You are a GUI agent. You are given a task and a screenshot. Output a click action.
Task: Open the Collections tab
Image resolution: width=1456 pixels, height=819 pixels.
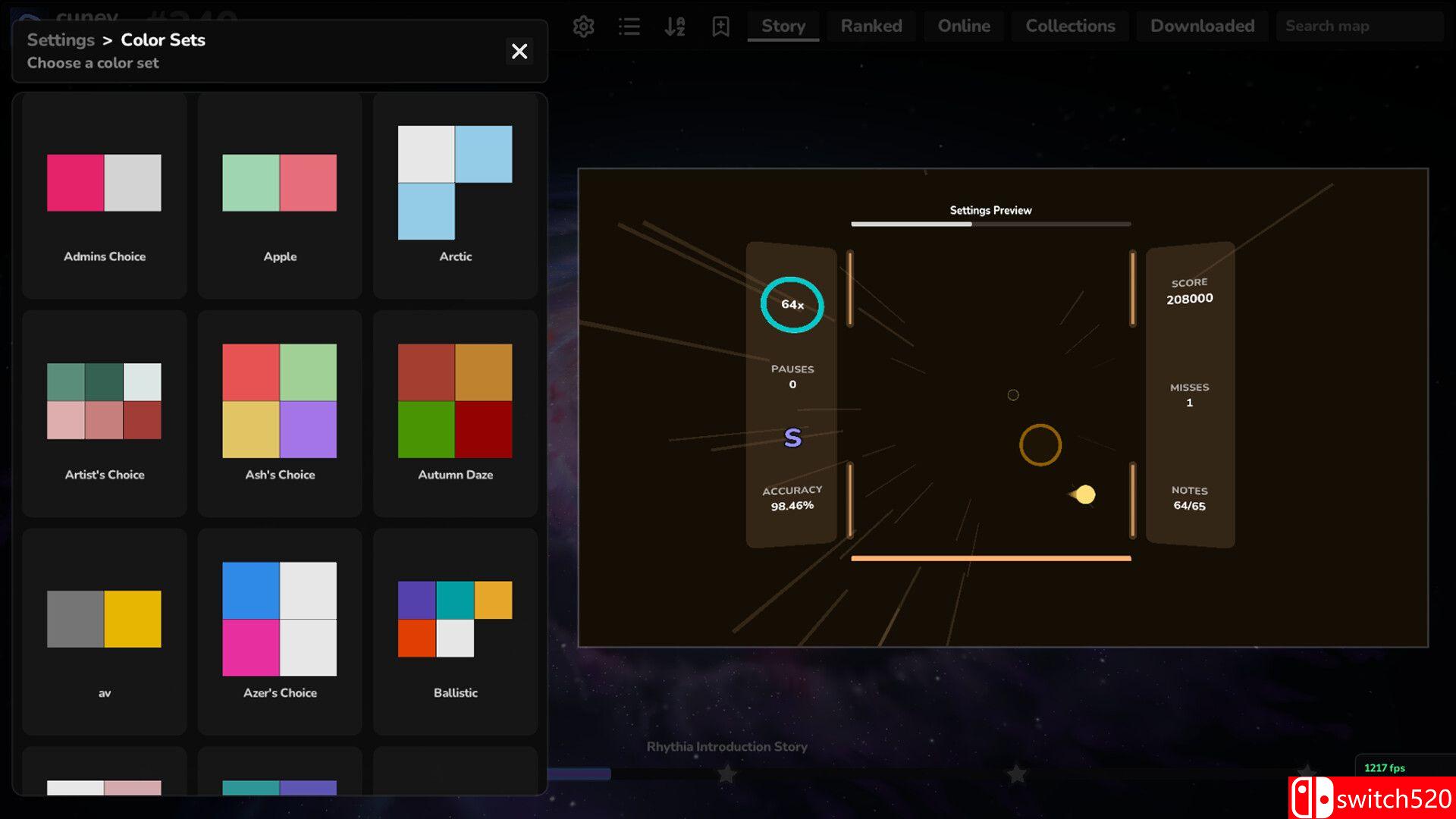tap(1070, 26)
